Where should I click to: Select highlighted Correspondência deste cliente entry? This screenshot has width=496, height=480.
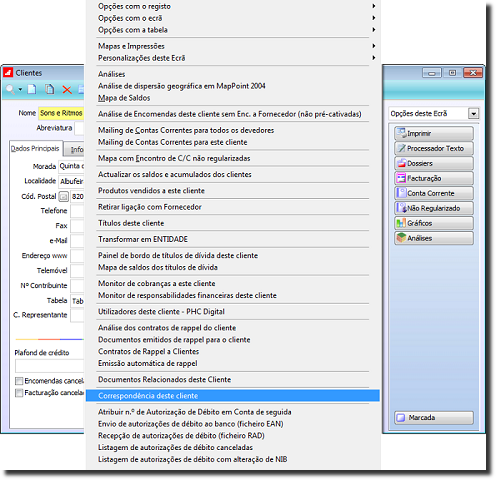[x=233, y=396]
